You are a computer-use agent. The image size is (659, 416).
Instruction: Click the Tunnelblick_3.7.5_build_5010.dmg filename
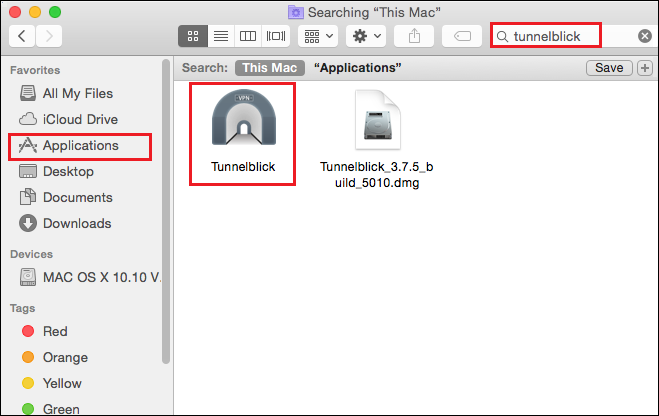click(377, 175)
